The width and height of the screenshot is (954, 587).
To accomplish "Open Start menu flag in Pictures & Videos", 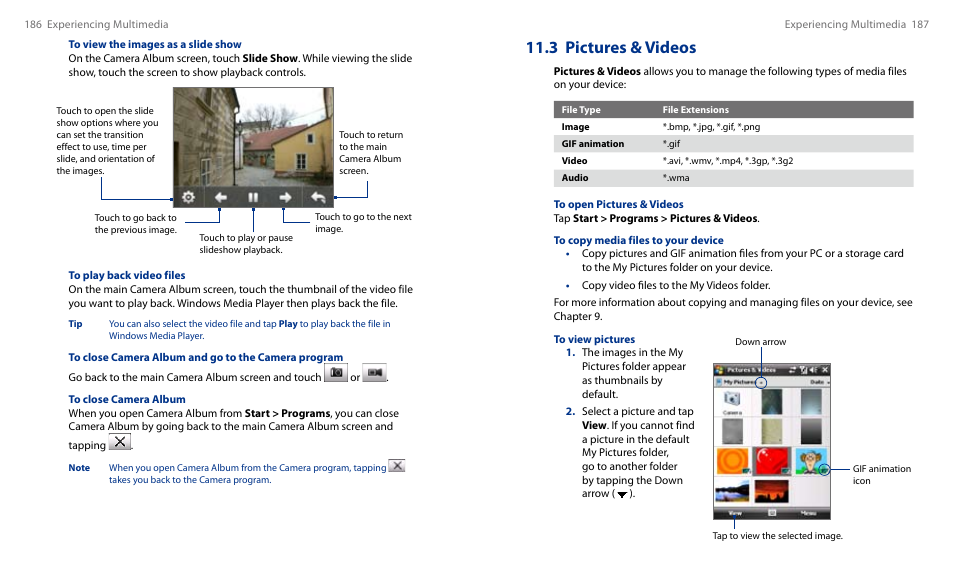I will click(719, 370).
